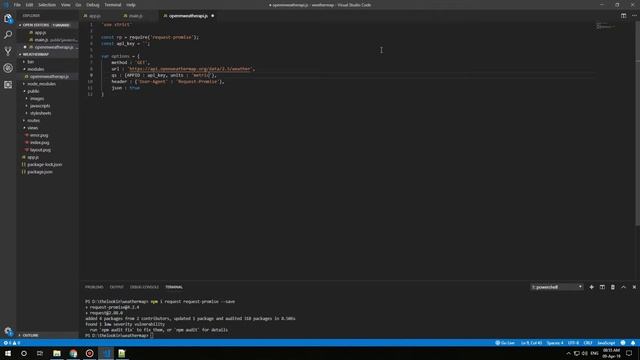Switch to the Debug Console panel tab
Image resolution: width=640 pixels, height=360 pixels.
(144, 287)
